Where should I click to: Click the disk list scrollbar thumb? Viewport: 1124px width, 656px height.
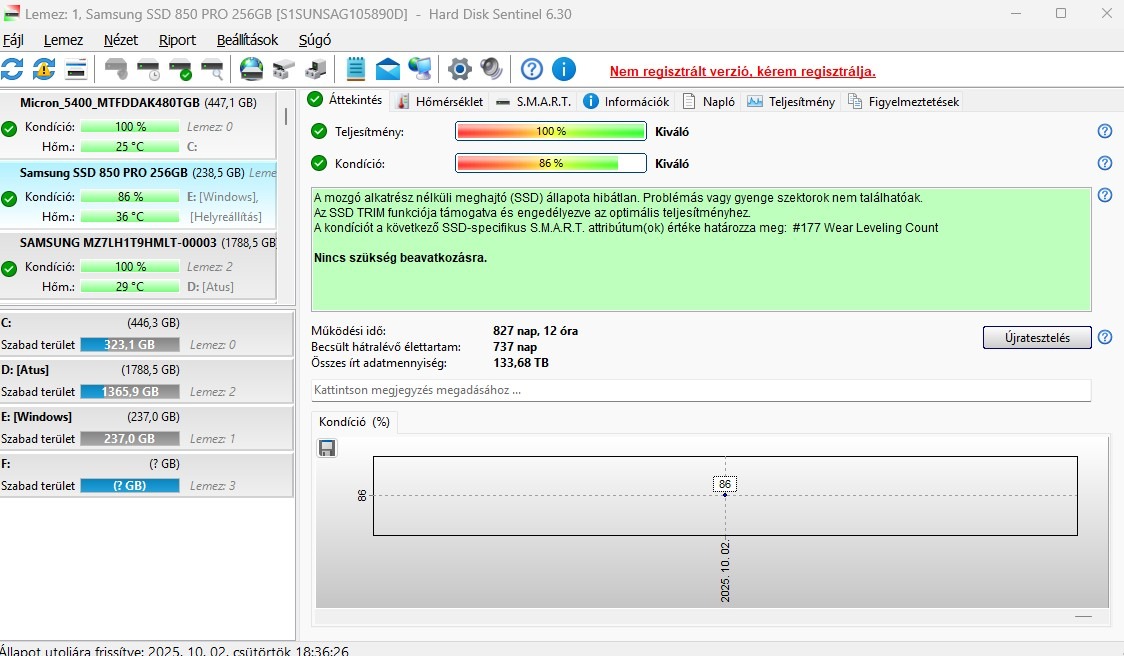286,115
